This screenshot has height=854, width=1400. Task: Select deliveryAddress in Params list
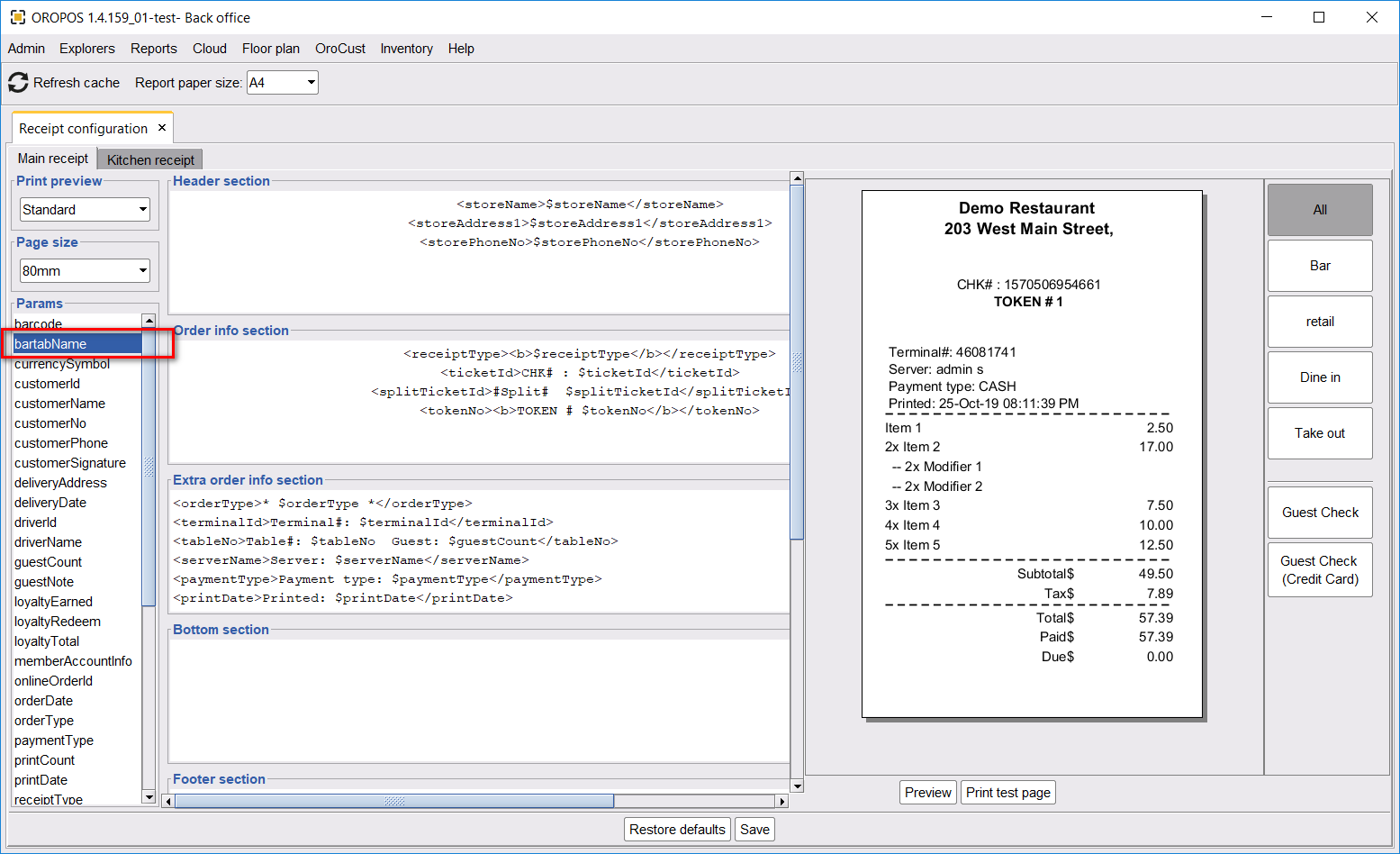click(77, 483)
